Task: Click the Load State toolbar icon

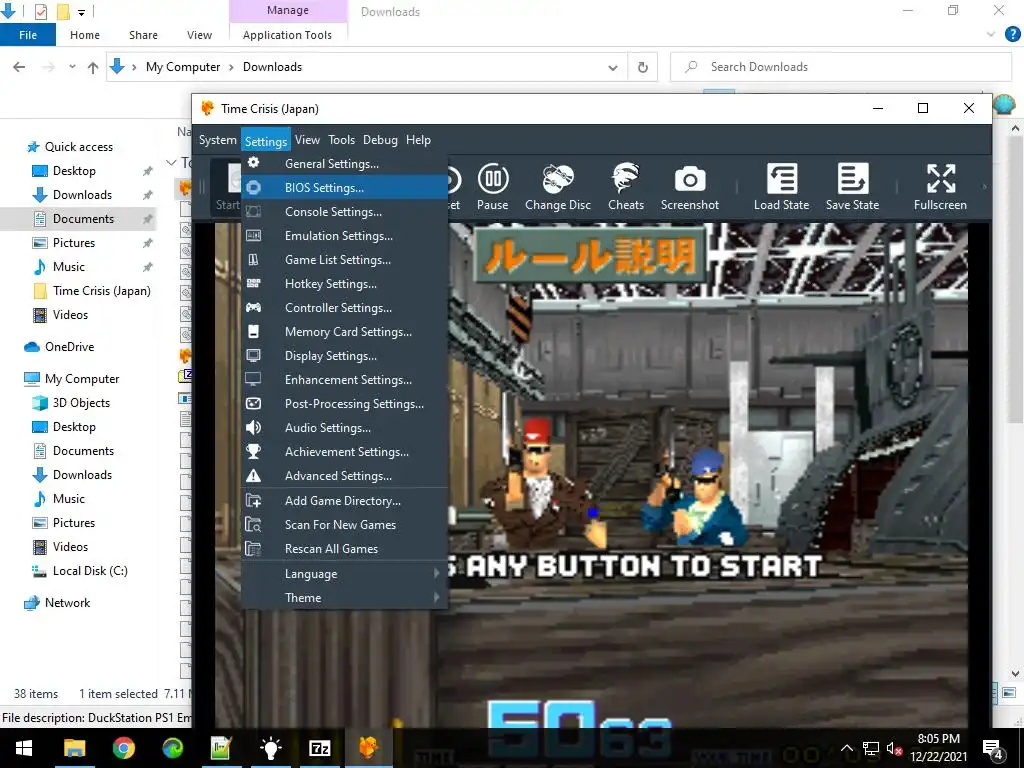Action: click(x=781, y=187)
